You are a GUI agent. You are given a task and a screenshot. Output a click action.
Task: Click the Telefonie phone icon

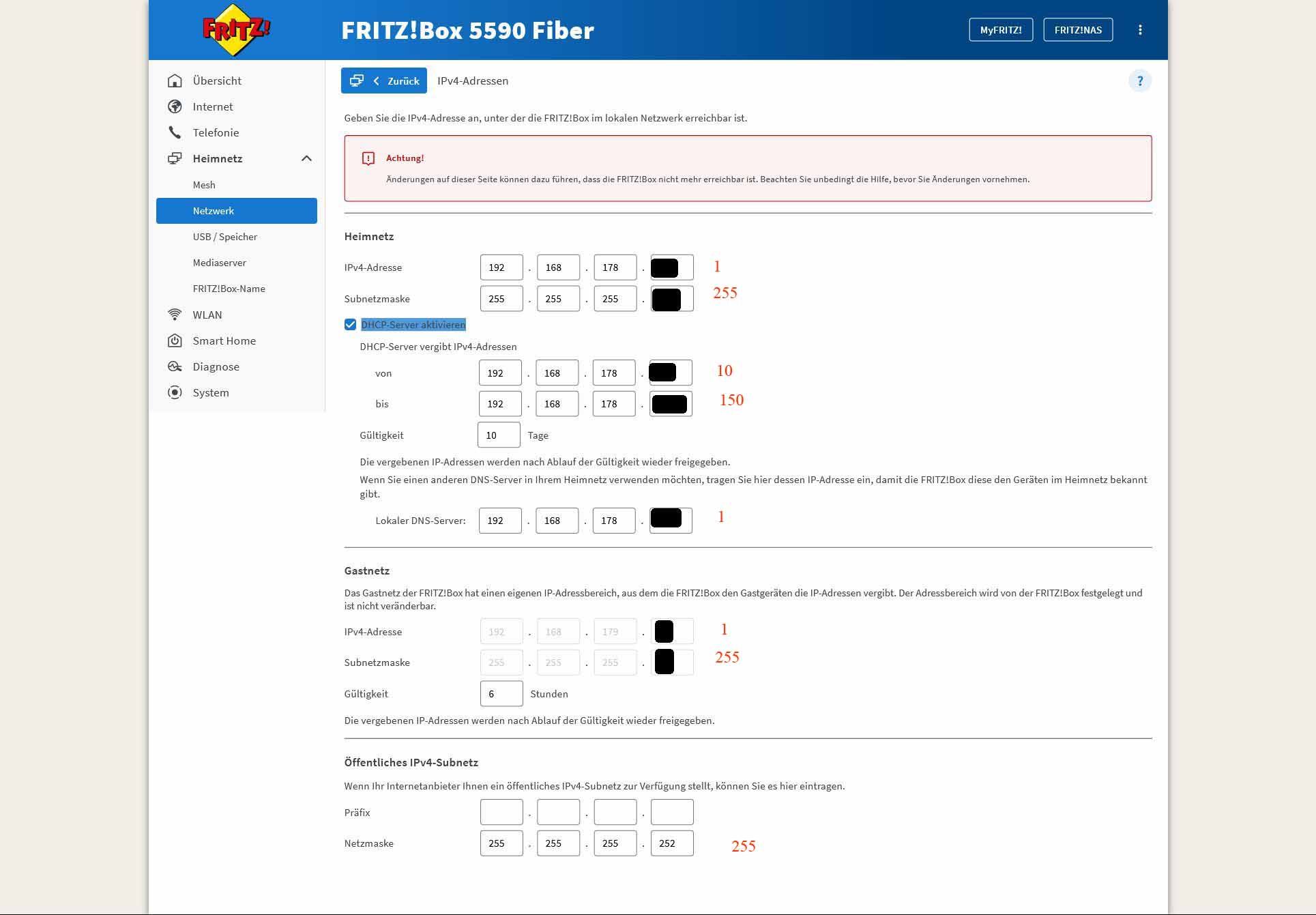[x=175, y=132]
